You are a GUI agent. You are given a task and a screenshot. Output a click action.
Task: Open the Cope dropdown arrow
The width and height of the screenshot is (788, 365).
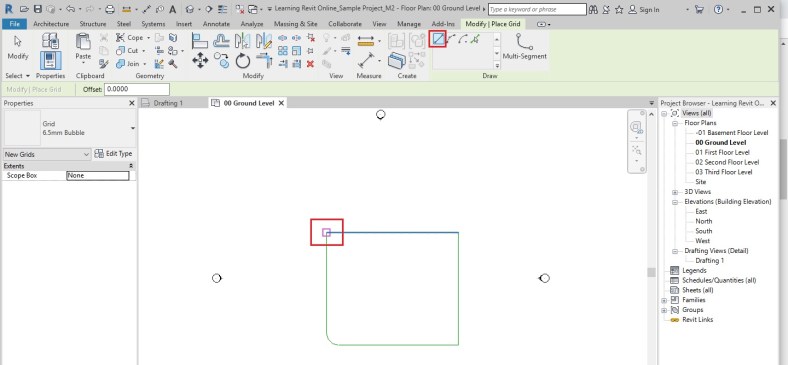[148, 38]
